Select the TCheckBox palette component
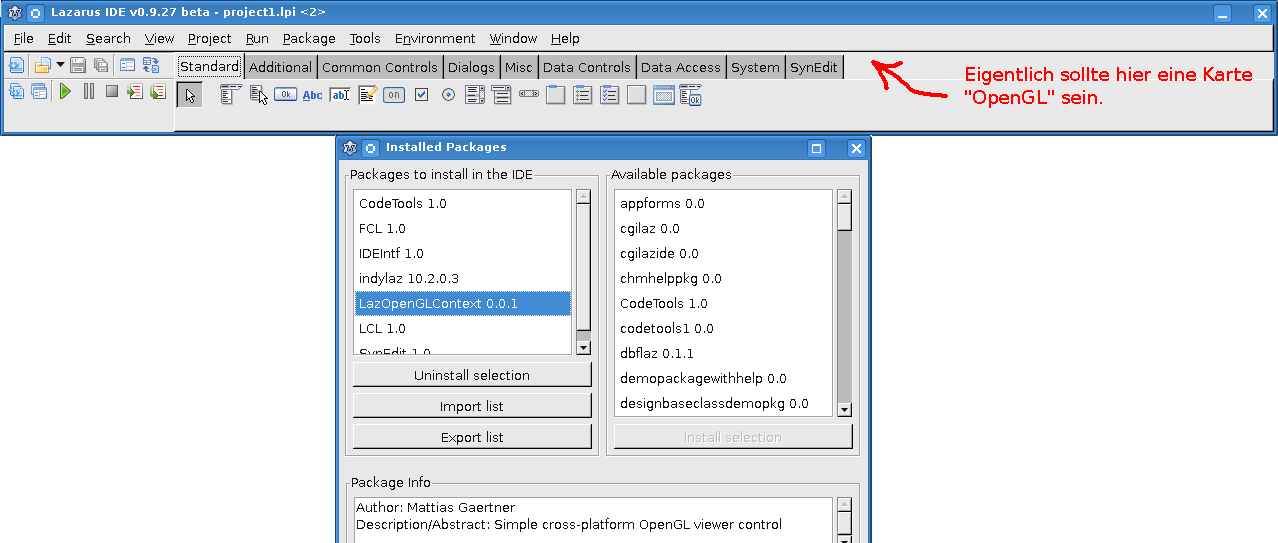 pos(421,95)
